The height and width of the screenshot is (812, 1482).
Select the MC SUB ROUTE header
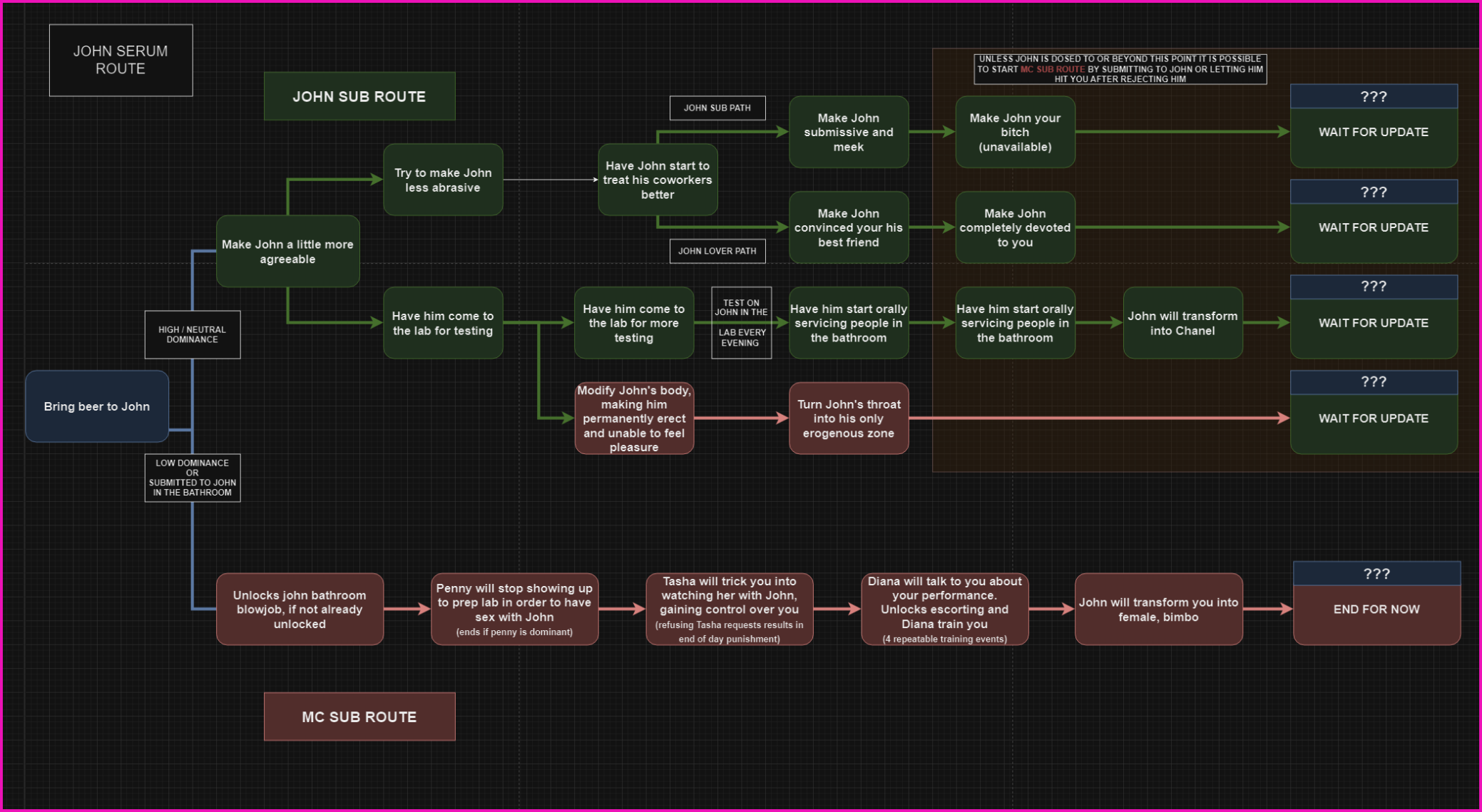[x=359, y=716]
